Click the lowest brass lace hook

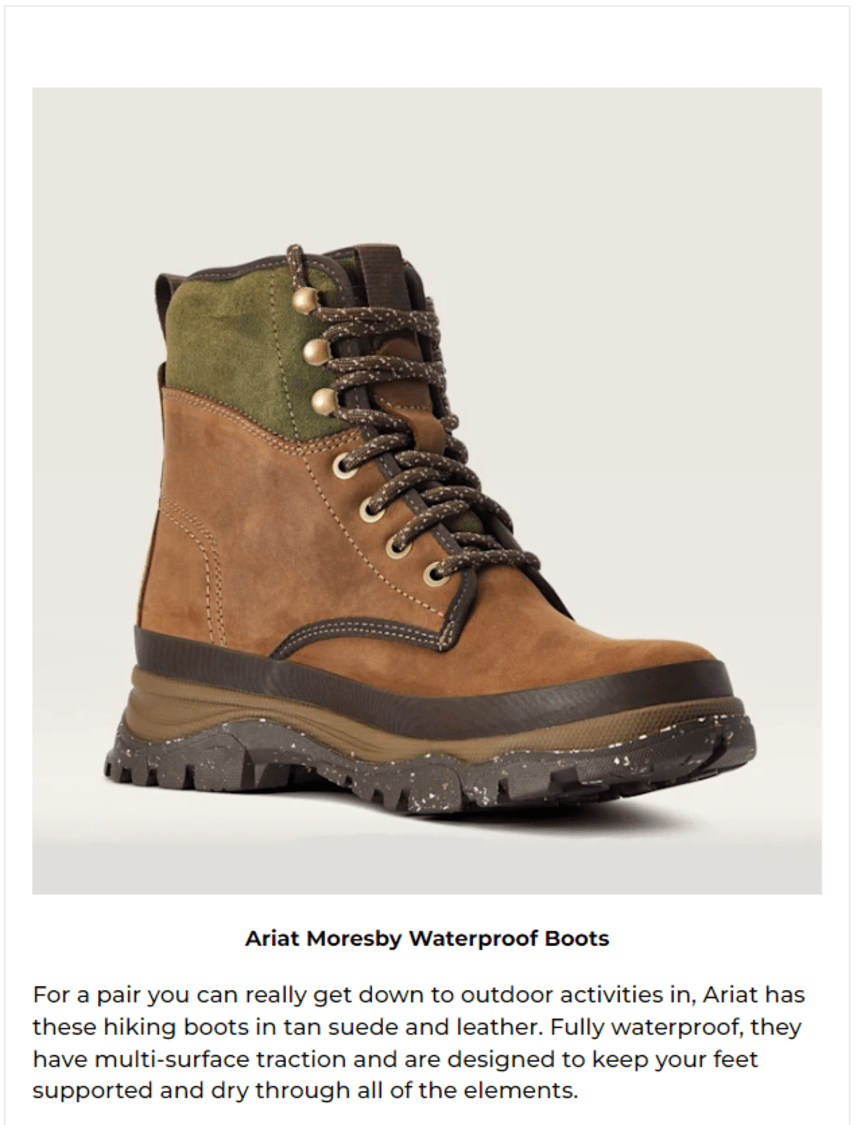pos(326,400)
